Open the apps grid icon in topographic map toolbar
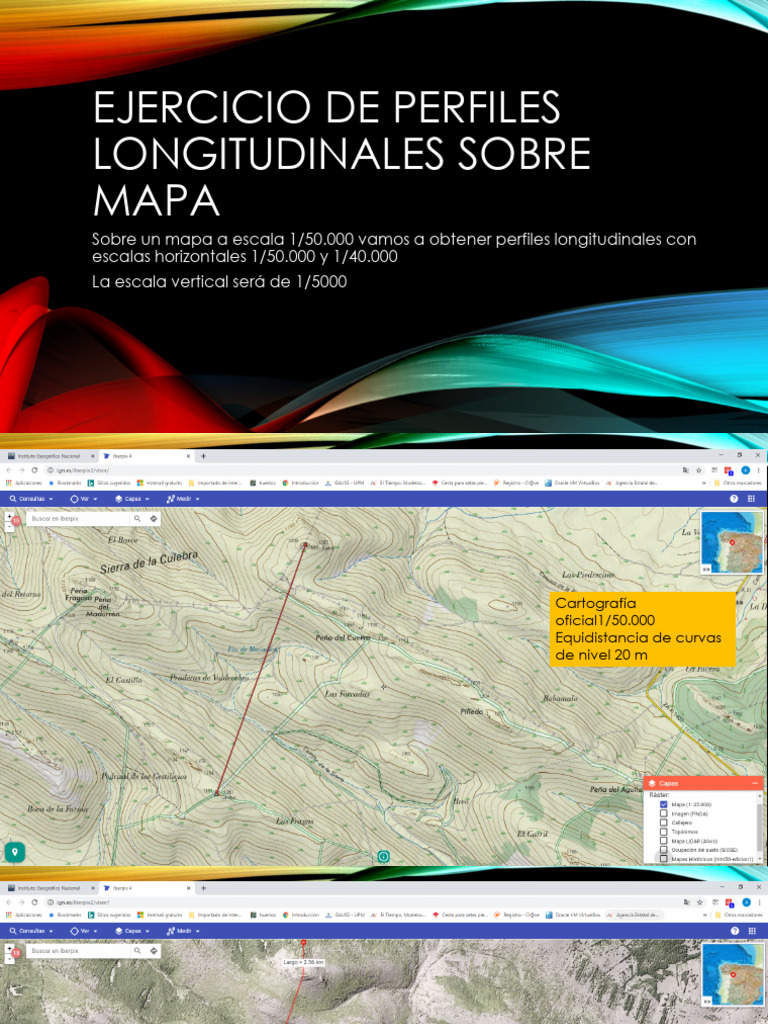The image size is (768, 1024). click(x=751, y=499)
